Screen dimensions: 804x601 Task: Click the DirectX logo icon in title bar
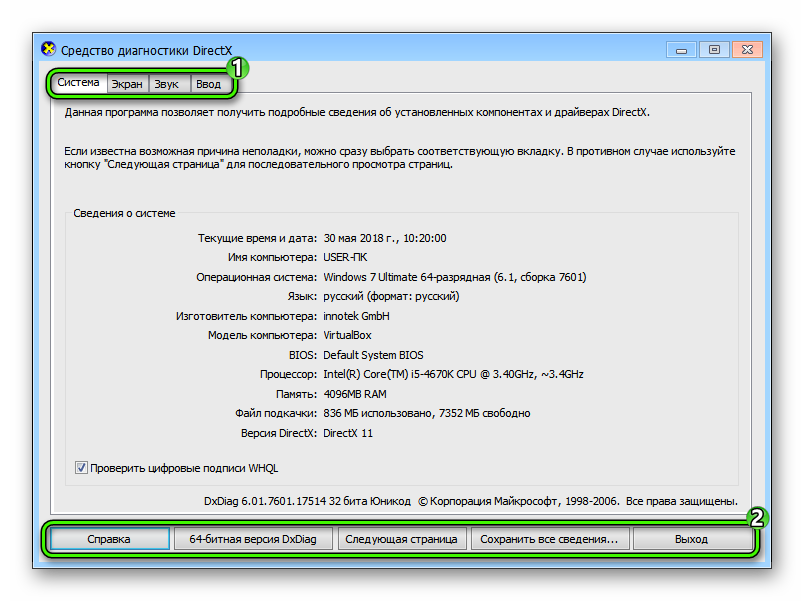[x=48, y=49]
